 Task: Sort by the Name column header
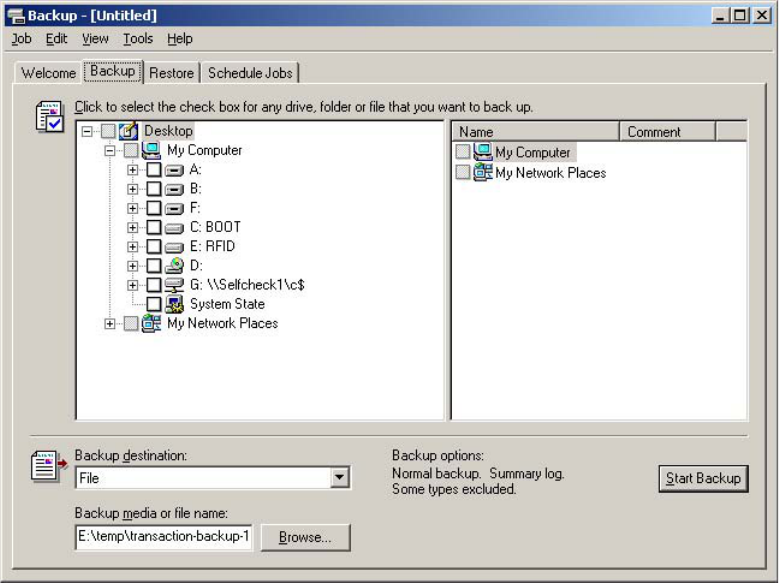536,132
